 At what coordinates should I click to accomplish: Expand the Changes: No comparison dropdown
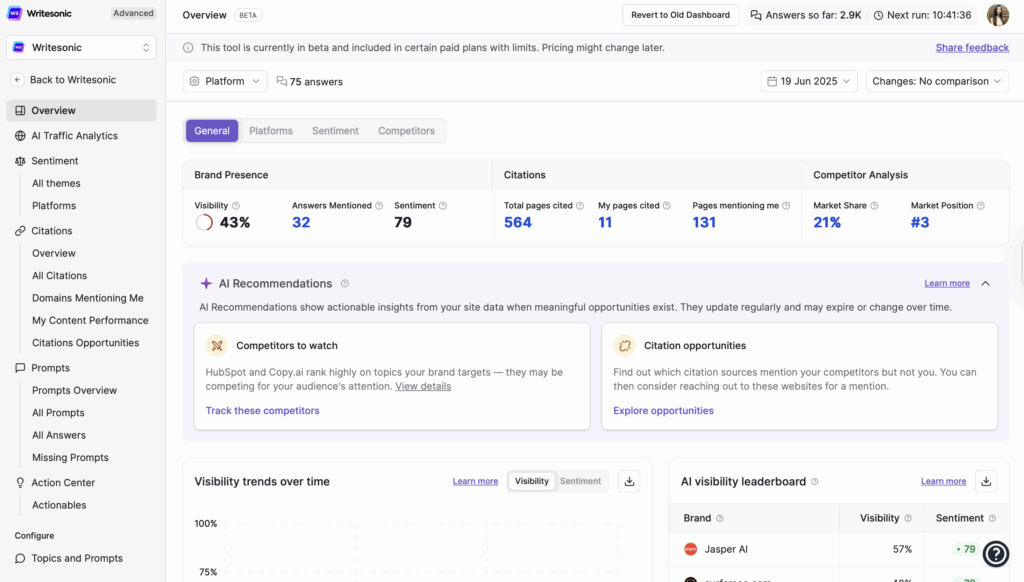coord(936,81)
